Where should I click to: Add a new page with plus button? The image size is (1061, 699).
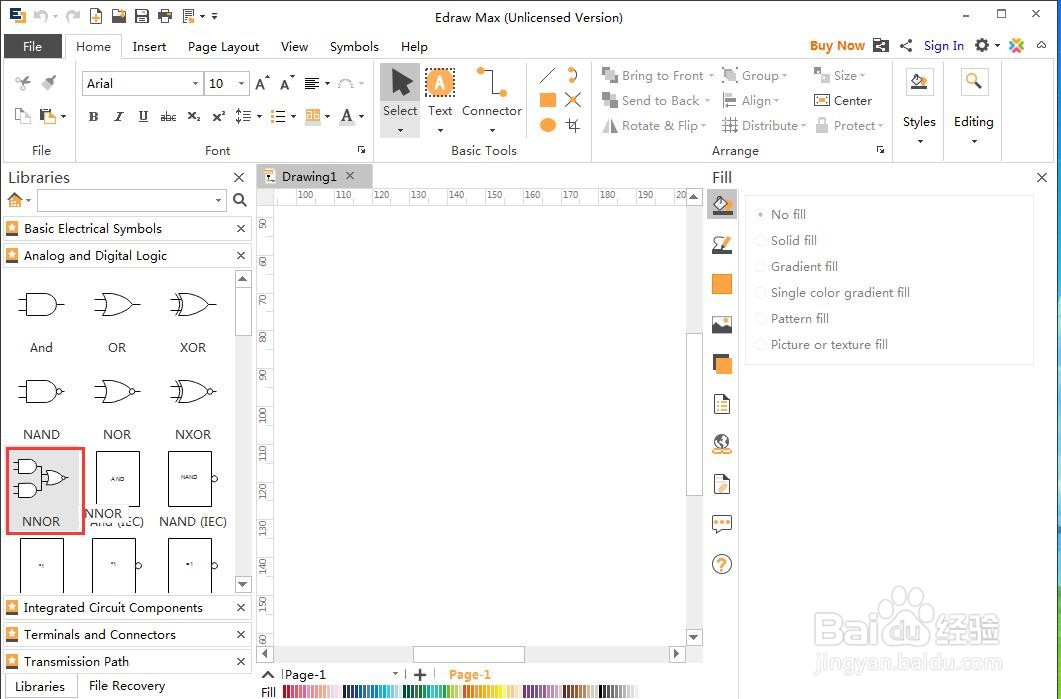(420, 674)
